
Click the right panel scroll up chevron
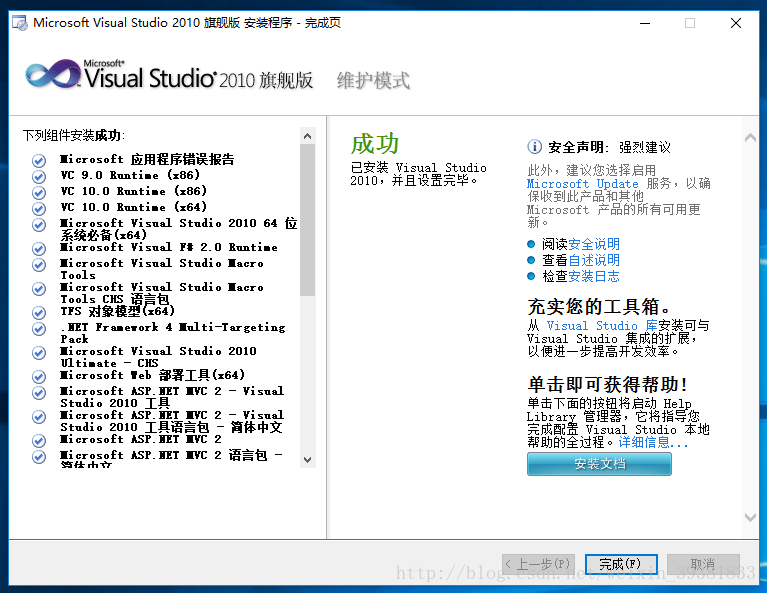tap(750, 137)
